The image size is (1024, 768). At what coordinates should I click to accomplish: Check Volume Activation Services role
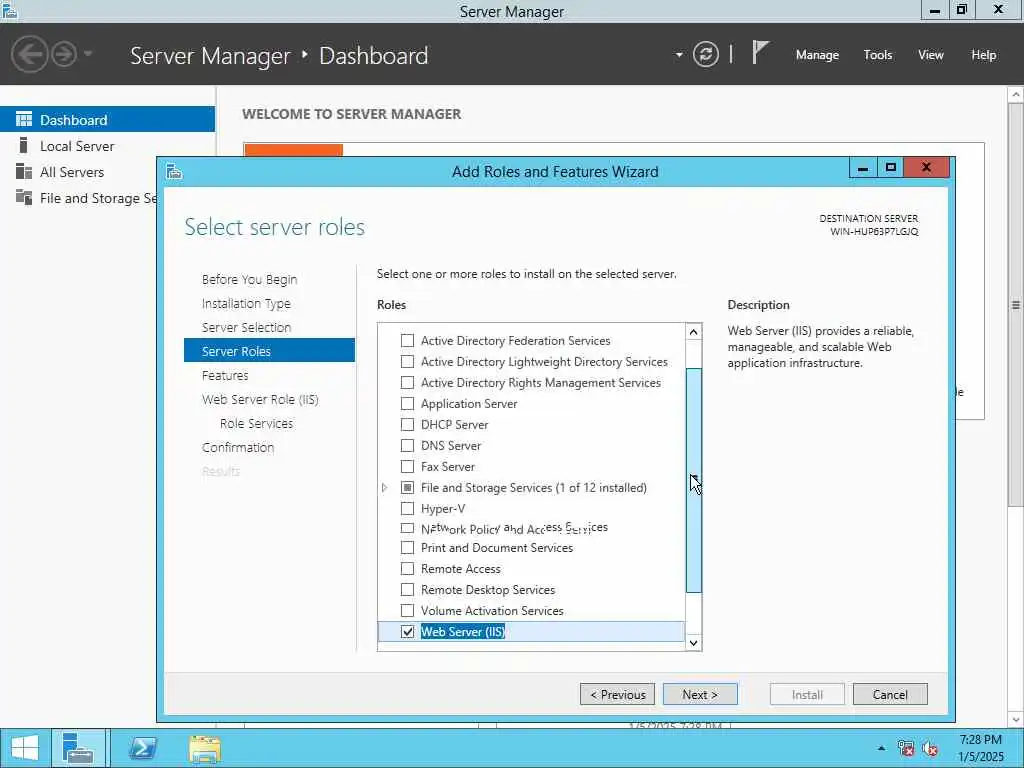click(x=408, y=611)
